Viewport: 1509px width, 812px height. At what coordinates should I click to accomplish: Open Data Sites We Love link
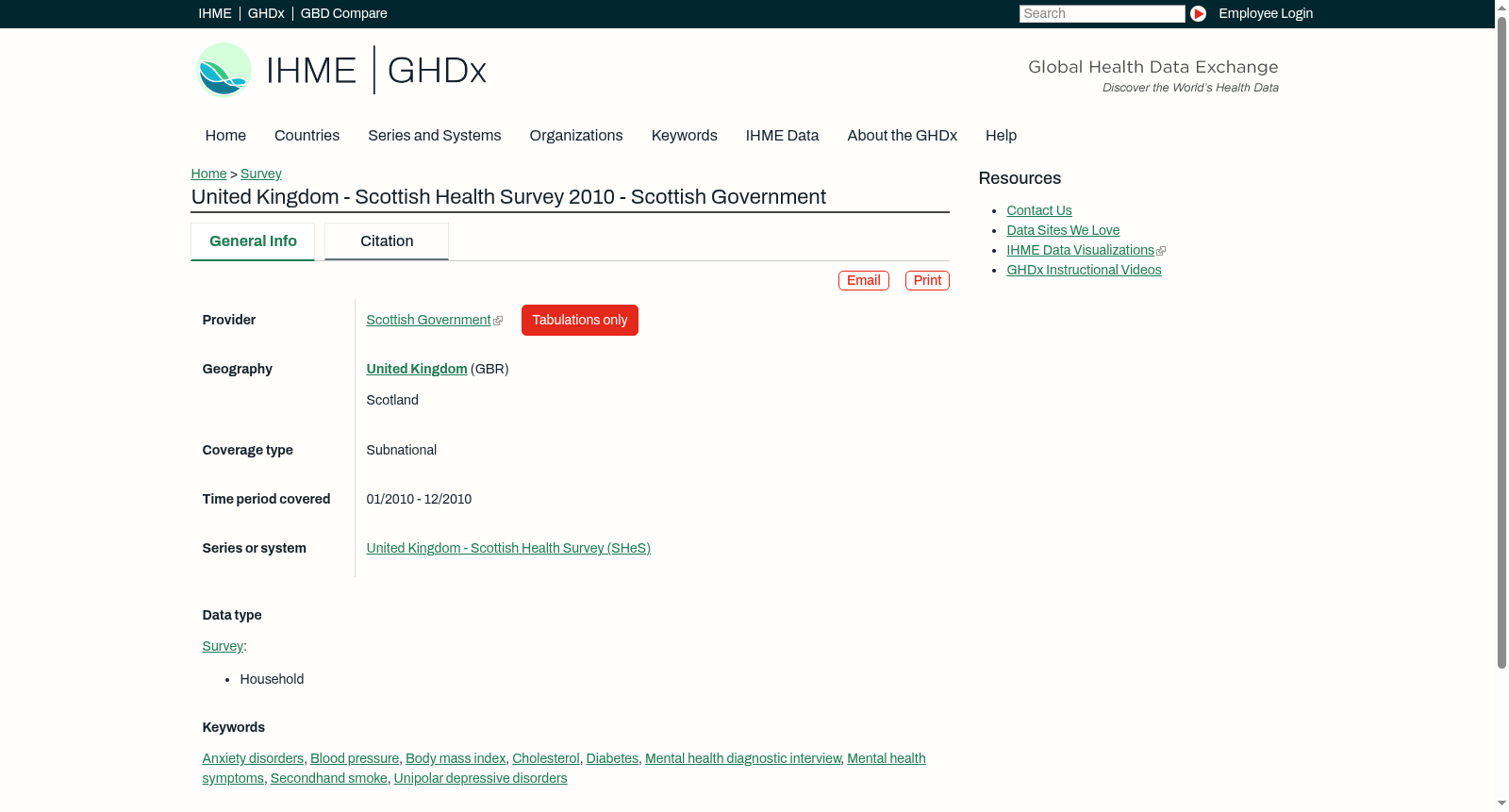click(1063, 230)
